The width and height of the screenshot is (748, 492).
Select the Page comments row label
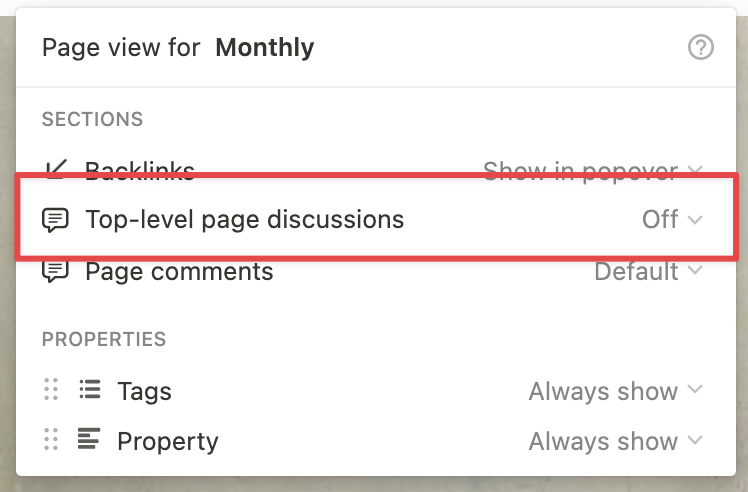[179, 271]
